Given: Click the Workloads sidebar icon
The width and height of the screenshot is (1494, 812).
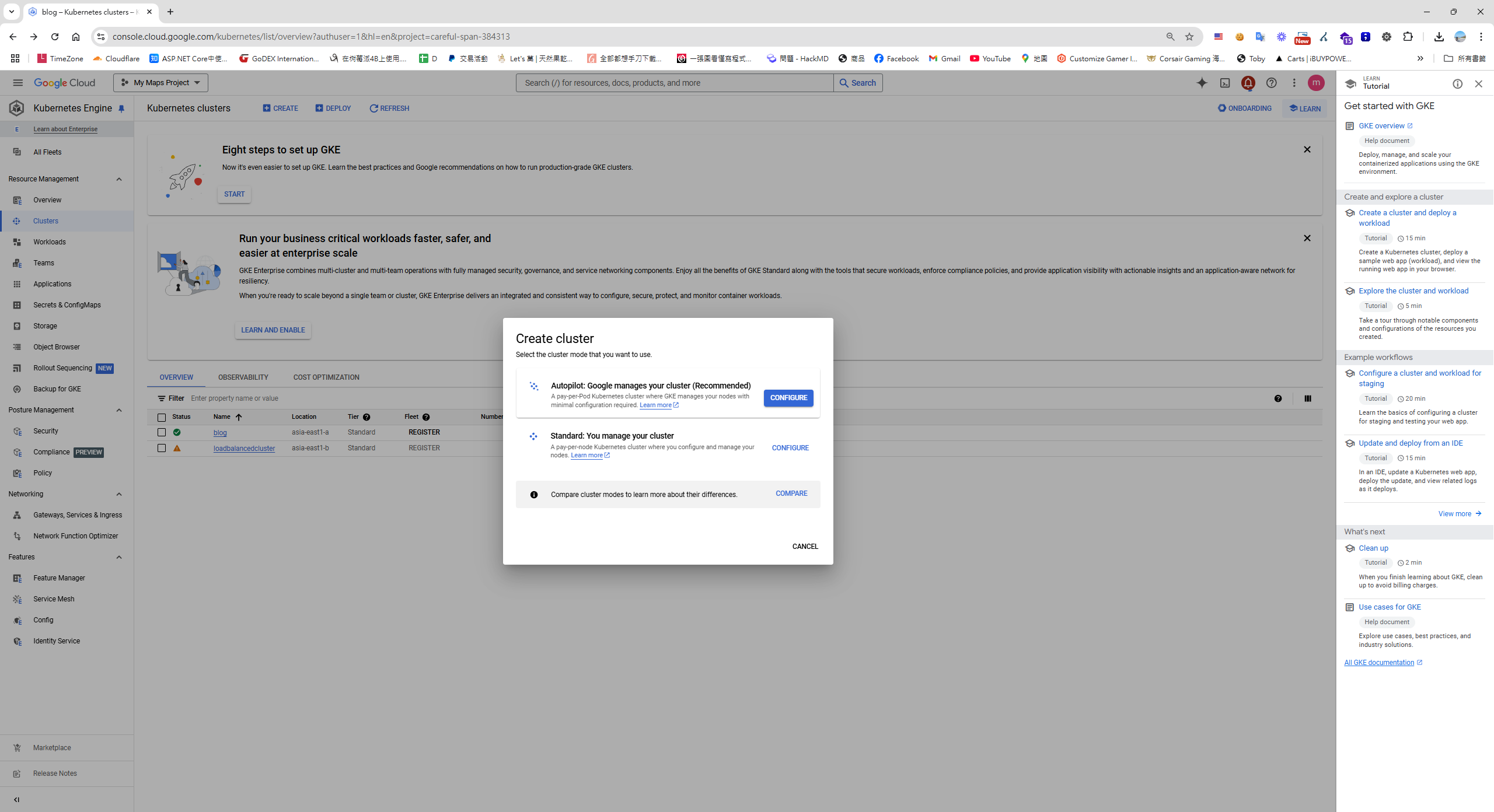Looking at the screenshot, I should point(17,242).
